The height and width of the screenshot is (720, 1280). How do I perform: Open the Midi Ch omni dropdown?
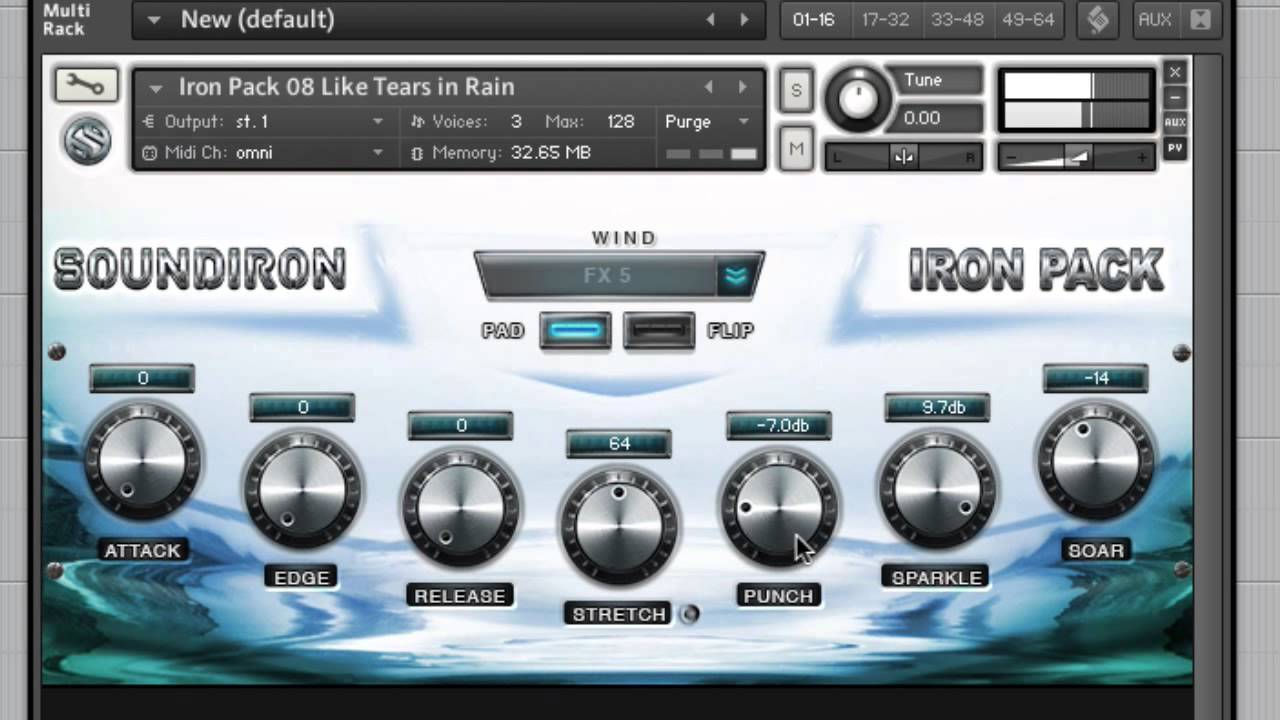pos(264,153)
